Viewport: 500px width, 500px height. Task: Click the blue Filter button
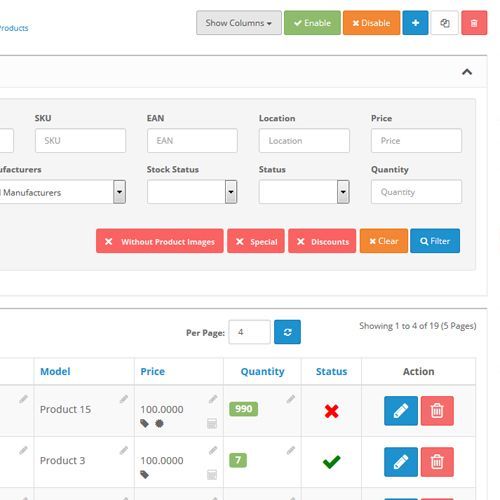(435, 241)
